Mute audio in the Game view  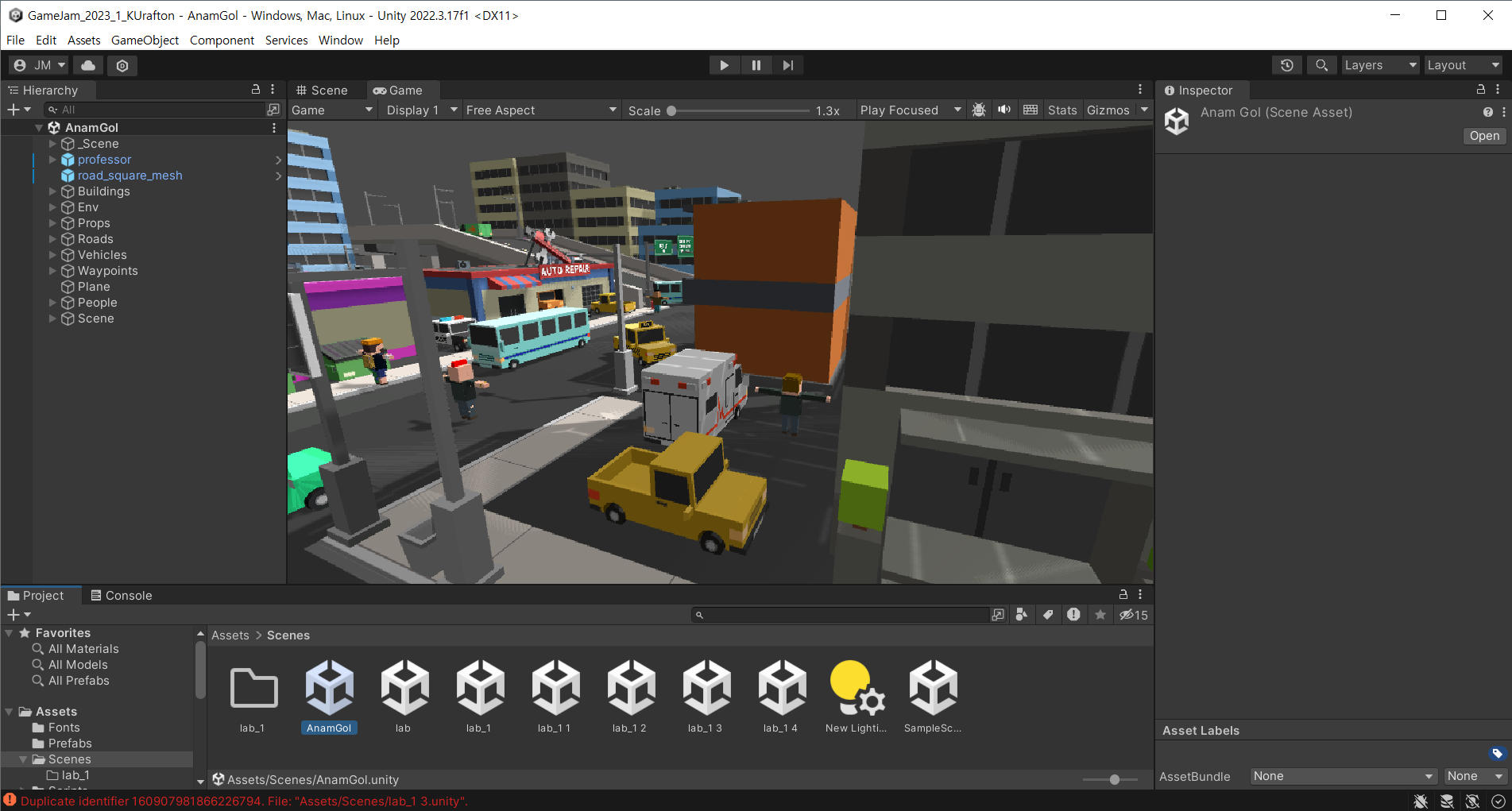coord(1004,110)
